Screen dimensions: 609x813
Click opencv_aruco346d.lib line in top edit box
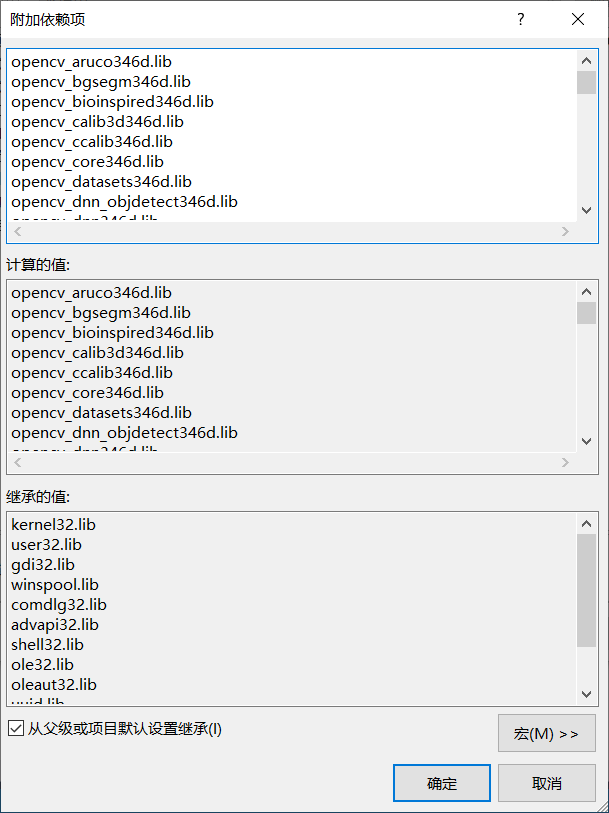(91, 62)
